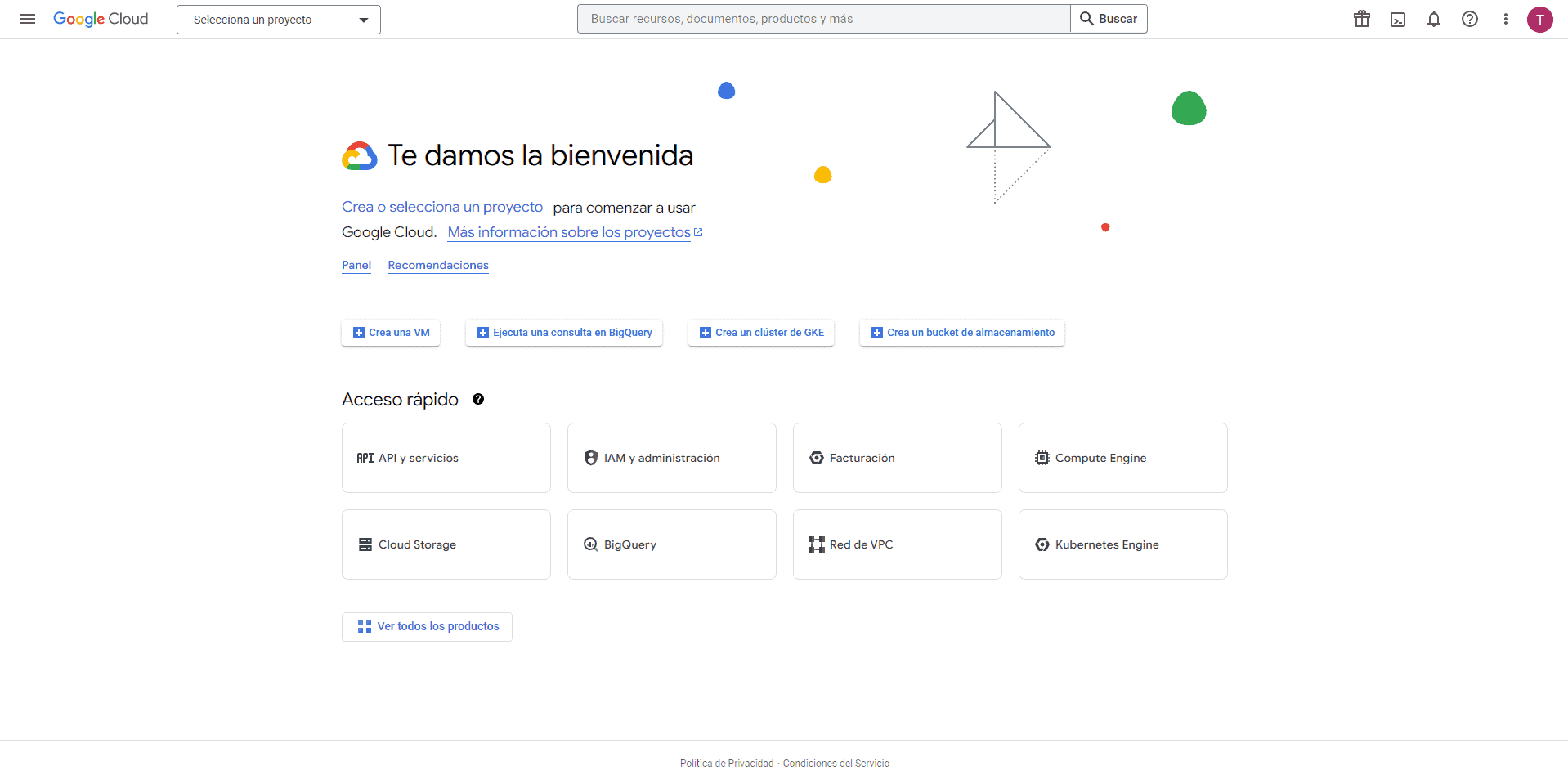Switch to the Panel tab

pos(356,265)
